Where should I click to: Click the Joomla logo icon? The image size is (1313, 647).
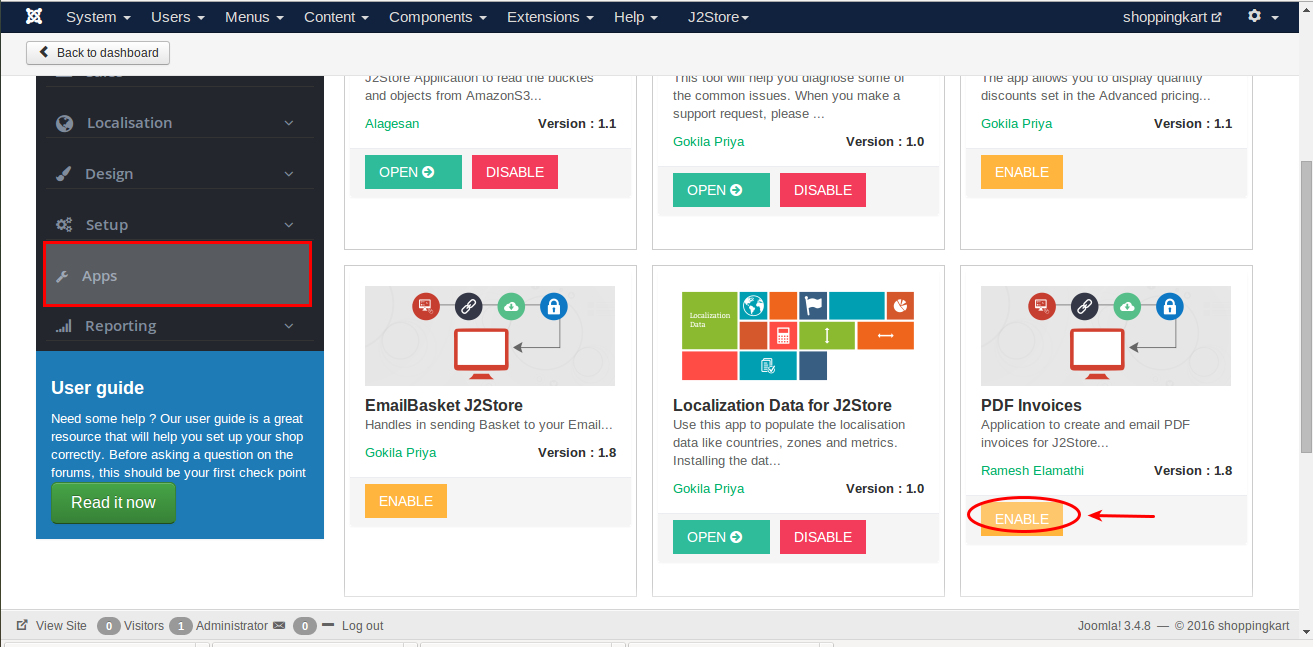pyautogui.click(x=36, y=17)
